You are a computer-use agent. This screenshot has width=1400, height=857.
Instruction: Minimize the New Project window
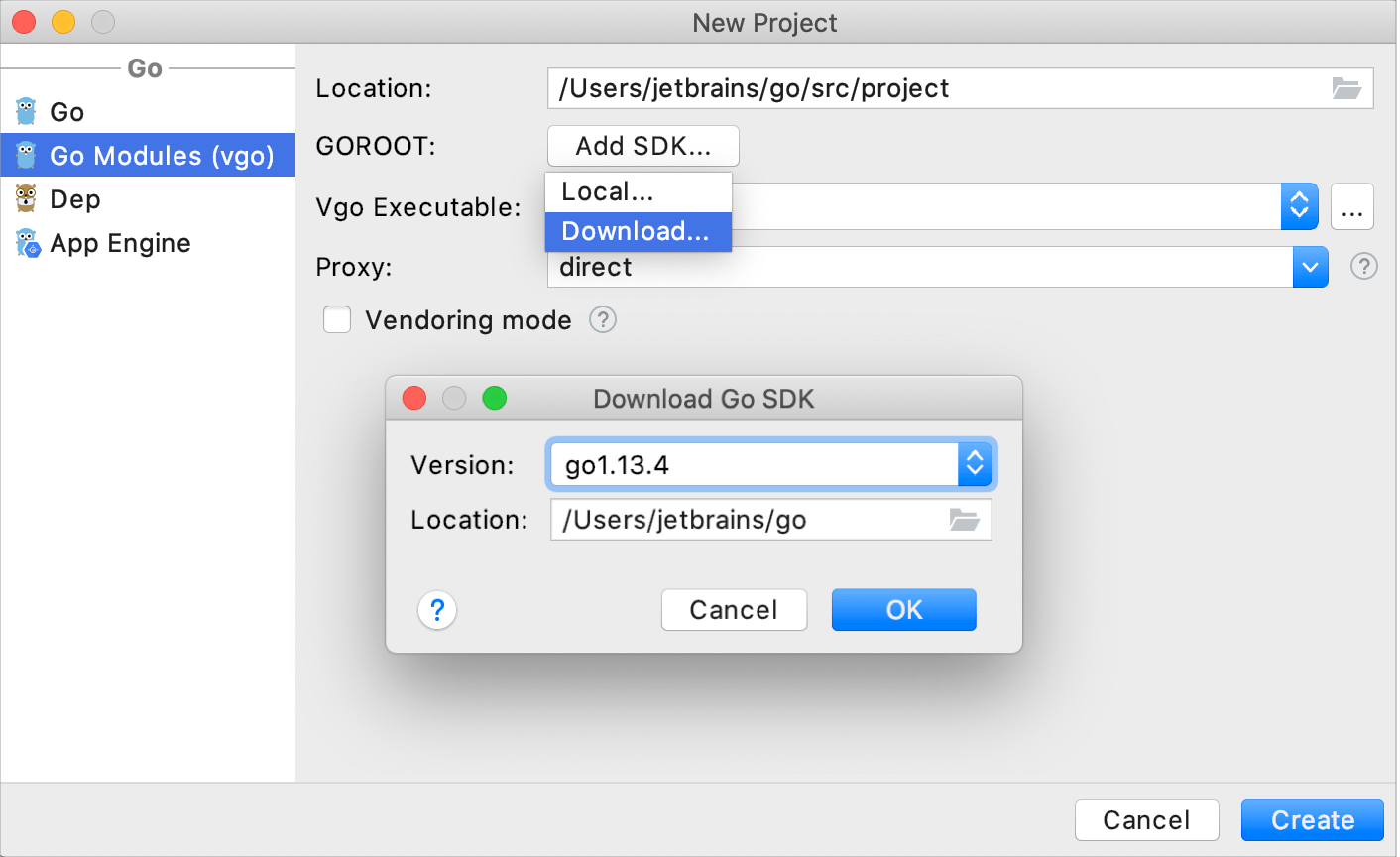pos(63,21)
